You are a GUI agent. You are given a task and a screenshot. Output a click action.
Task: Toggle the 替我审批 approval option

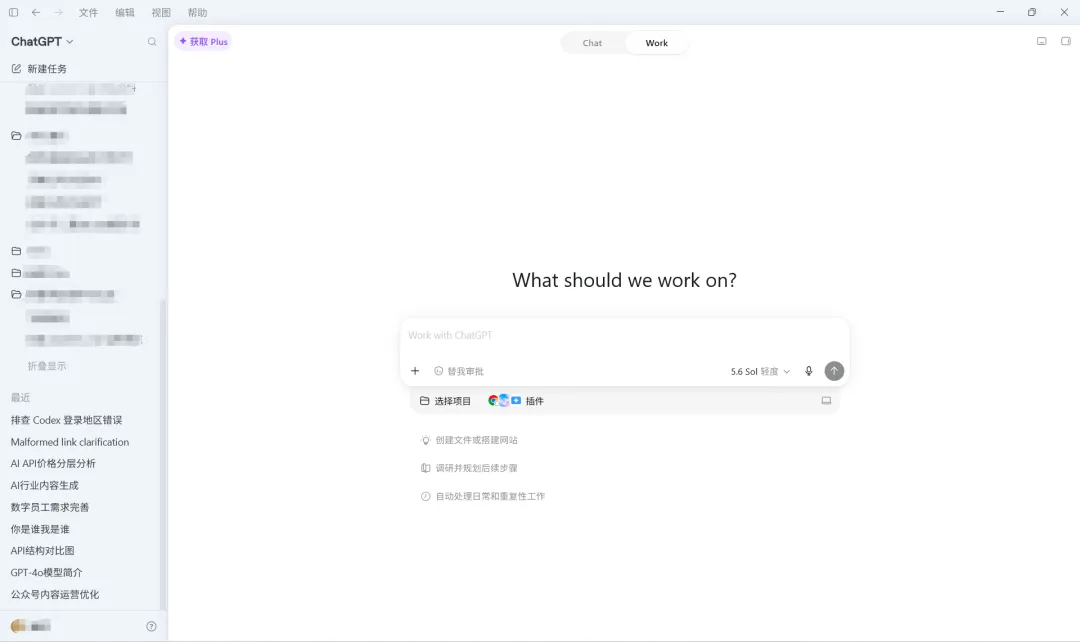point(459,371)
